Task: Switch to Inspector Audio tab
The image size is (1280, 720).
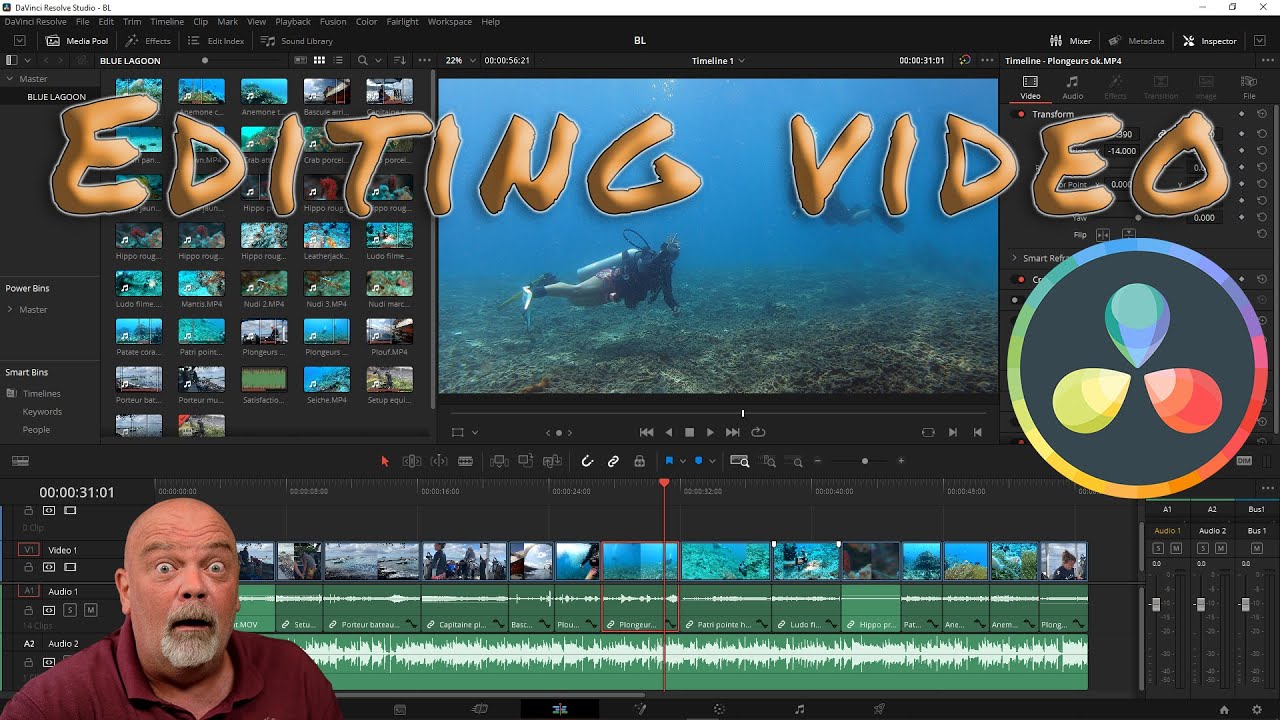Action: [1072, 87]
